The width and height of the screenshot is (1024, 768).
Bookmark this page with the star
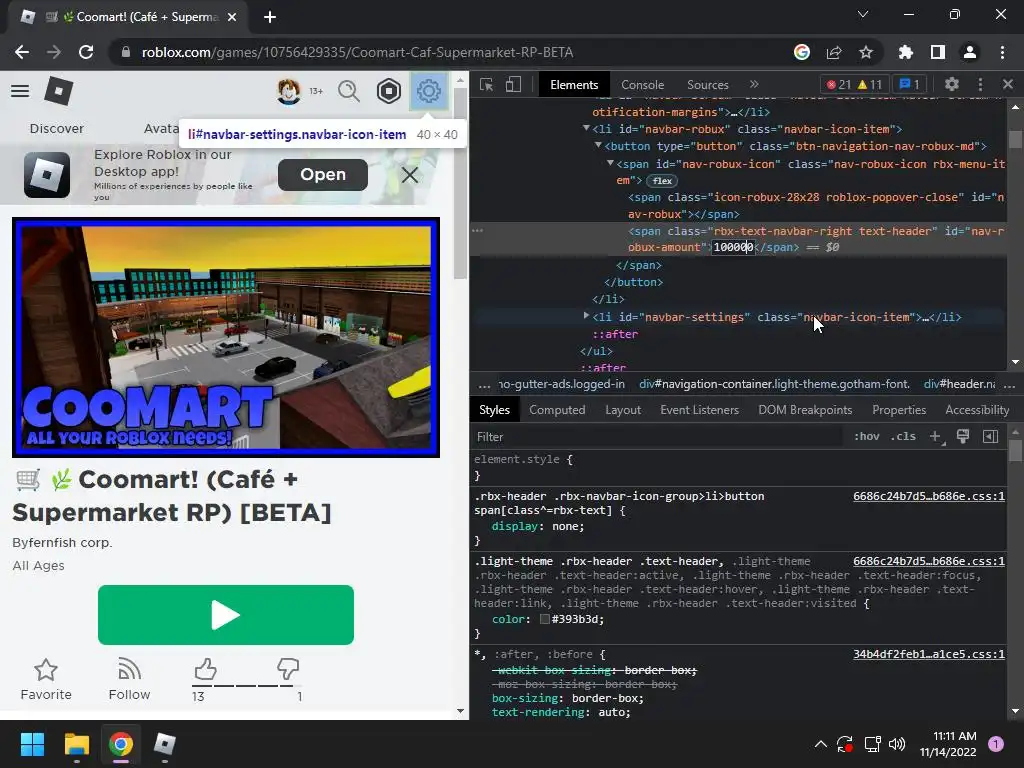click(866, 52)
